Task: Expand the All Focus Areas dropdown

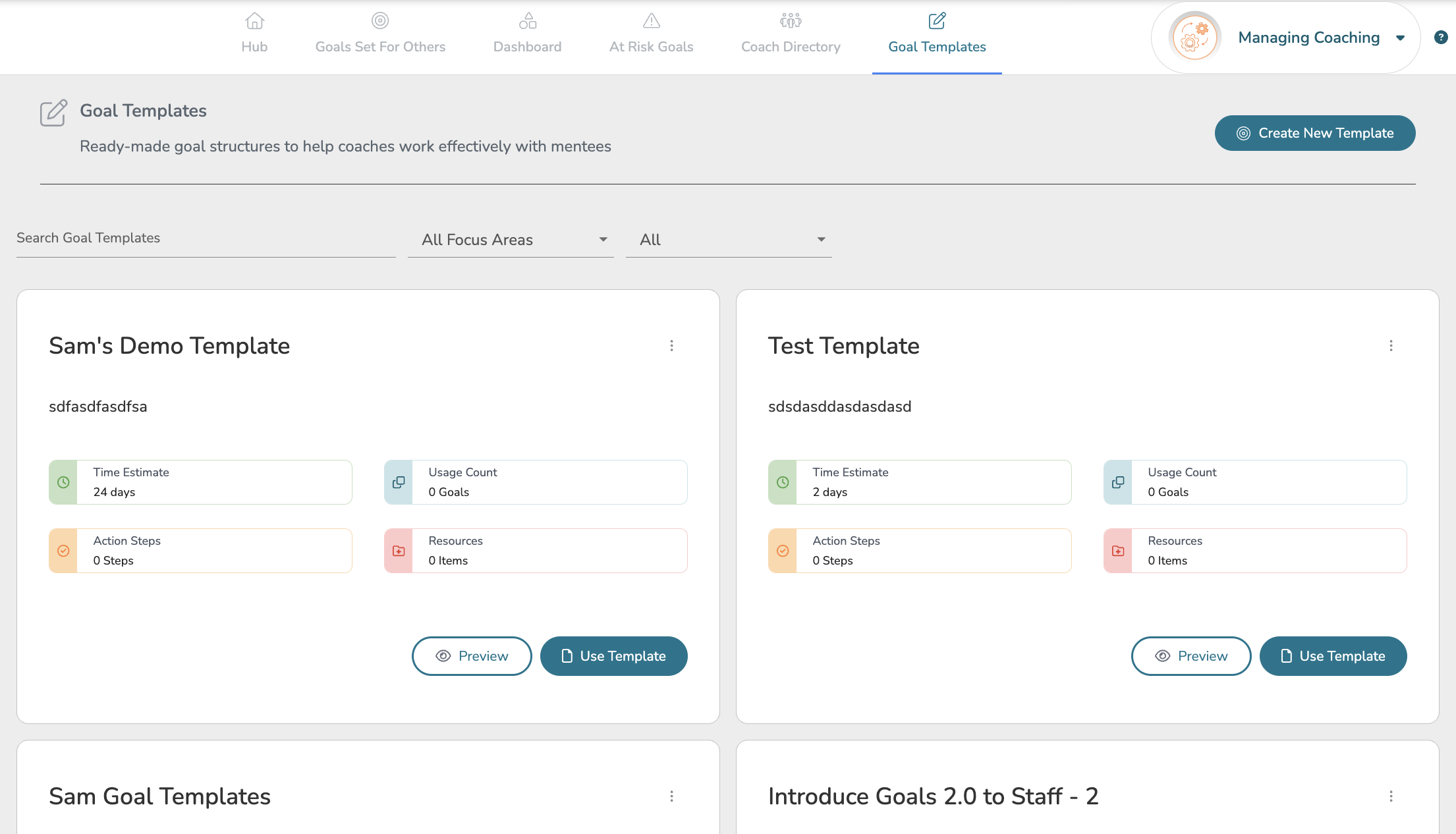Action: coord(511,240)
